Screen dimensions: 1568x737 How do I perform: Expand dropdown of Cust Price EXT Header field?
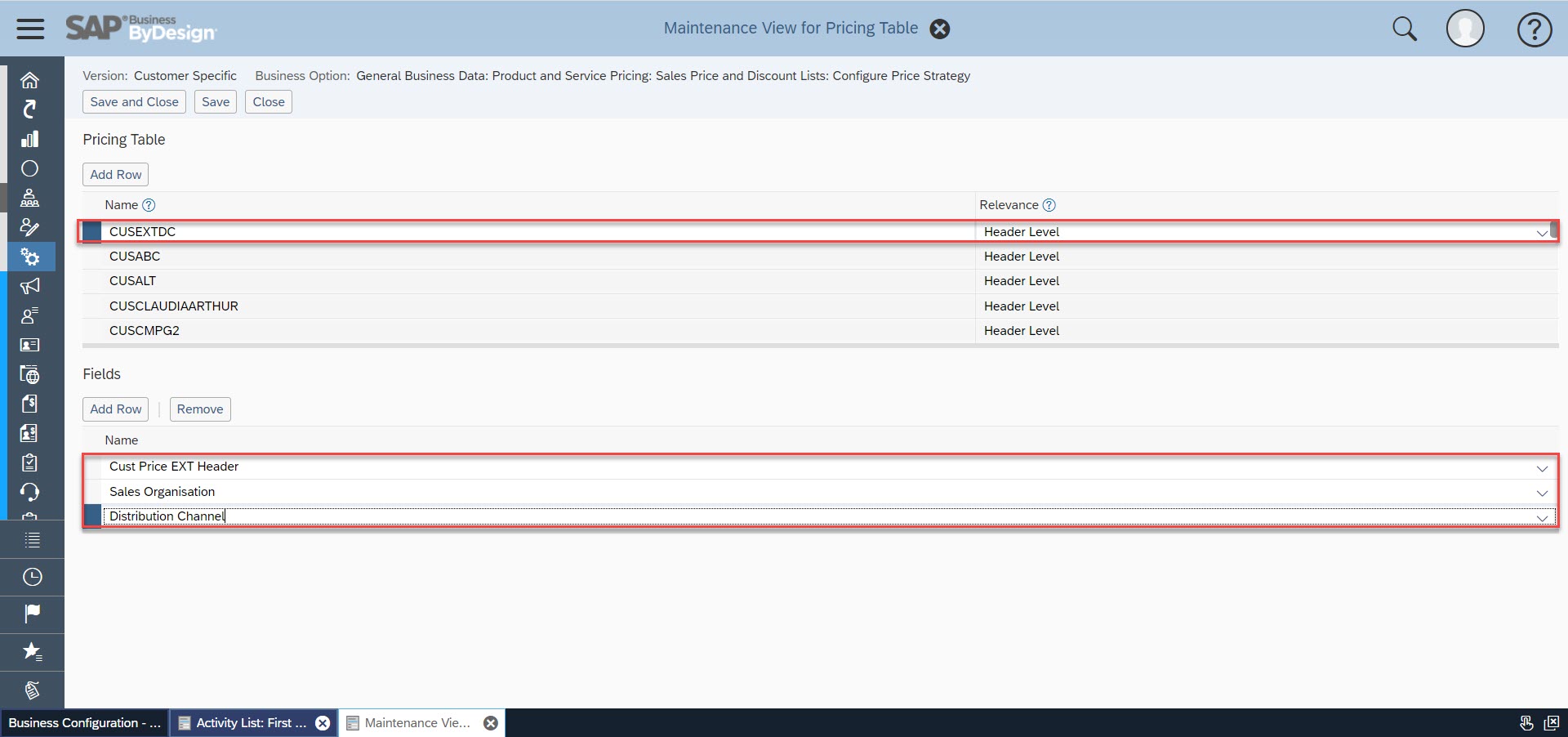click(1542, 468)
